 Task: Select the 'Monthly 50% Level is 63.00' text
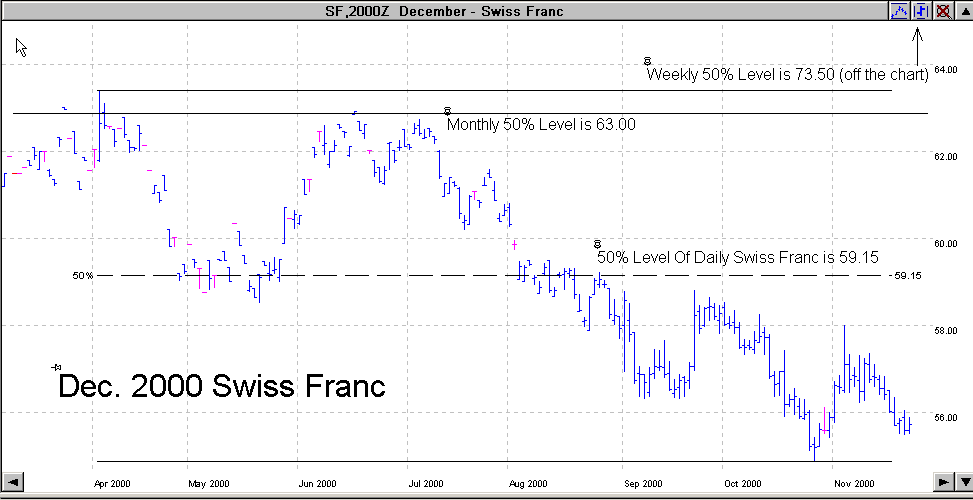click(x=541, y=125)
